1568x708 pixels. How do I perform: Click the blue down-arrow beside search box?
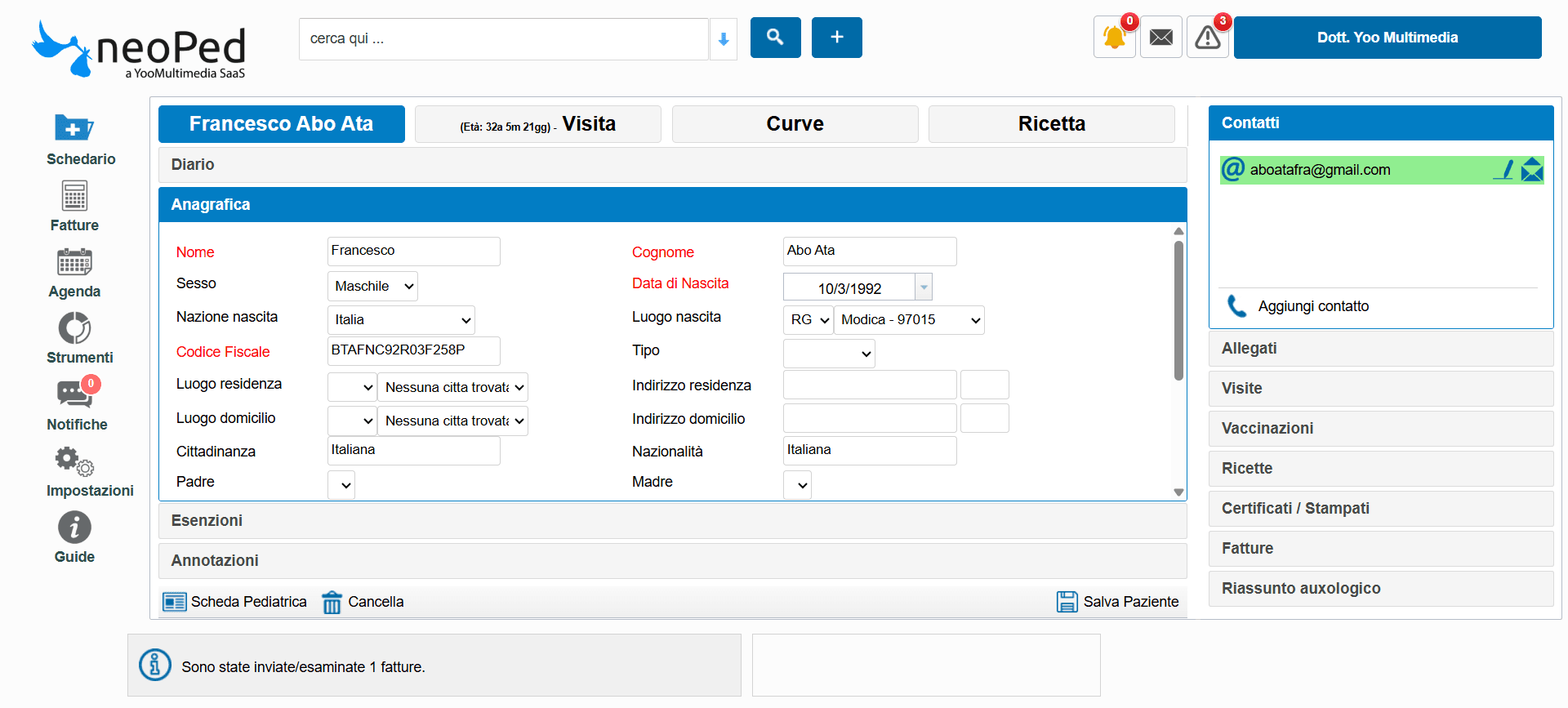coord(723,39)
